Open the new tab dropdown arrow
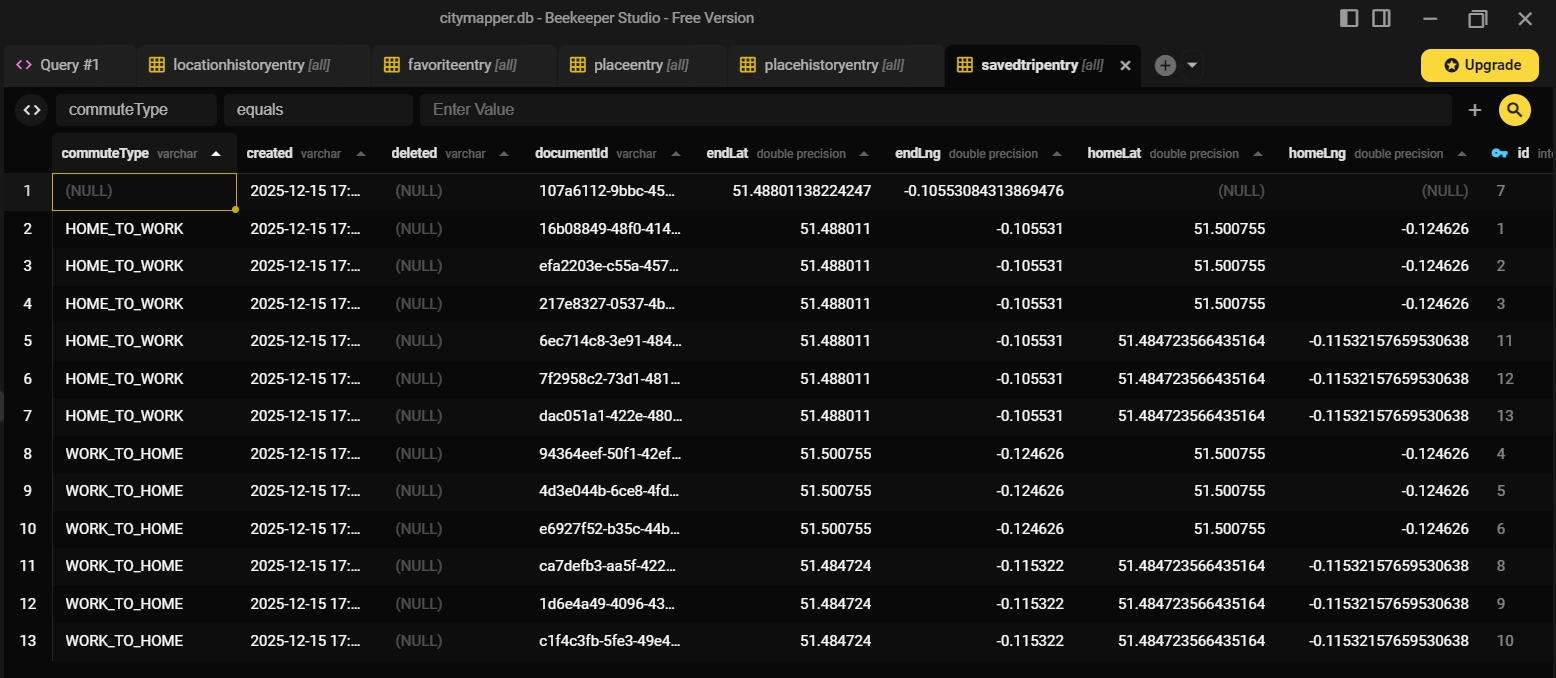Viewport: 1556px width, 678px height. 1192,65
